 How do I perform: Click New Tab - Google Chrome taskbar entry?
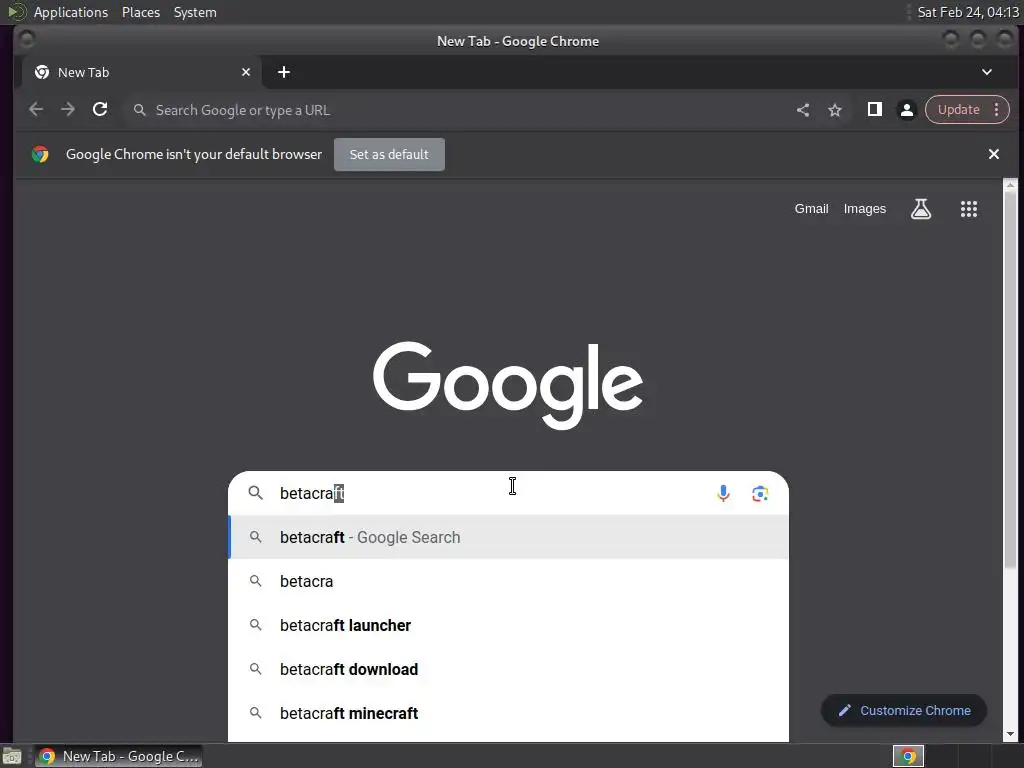118,756
